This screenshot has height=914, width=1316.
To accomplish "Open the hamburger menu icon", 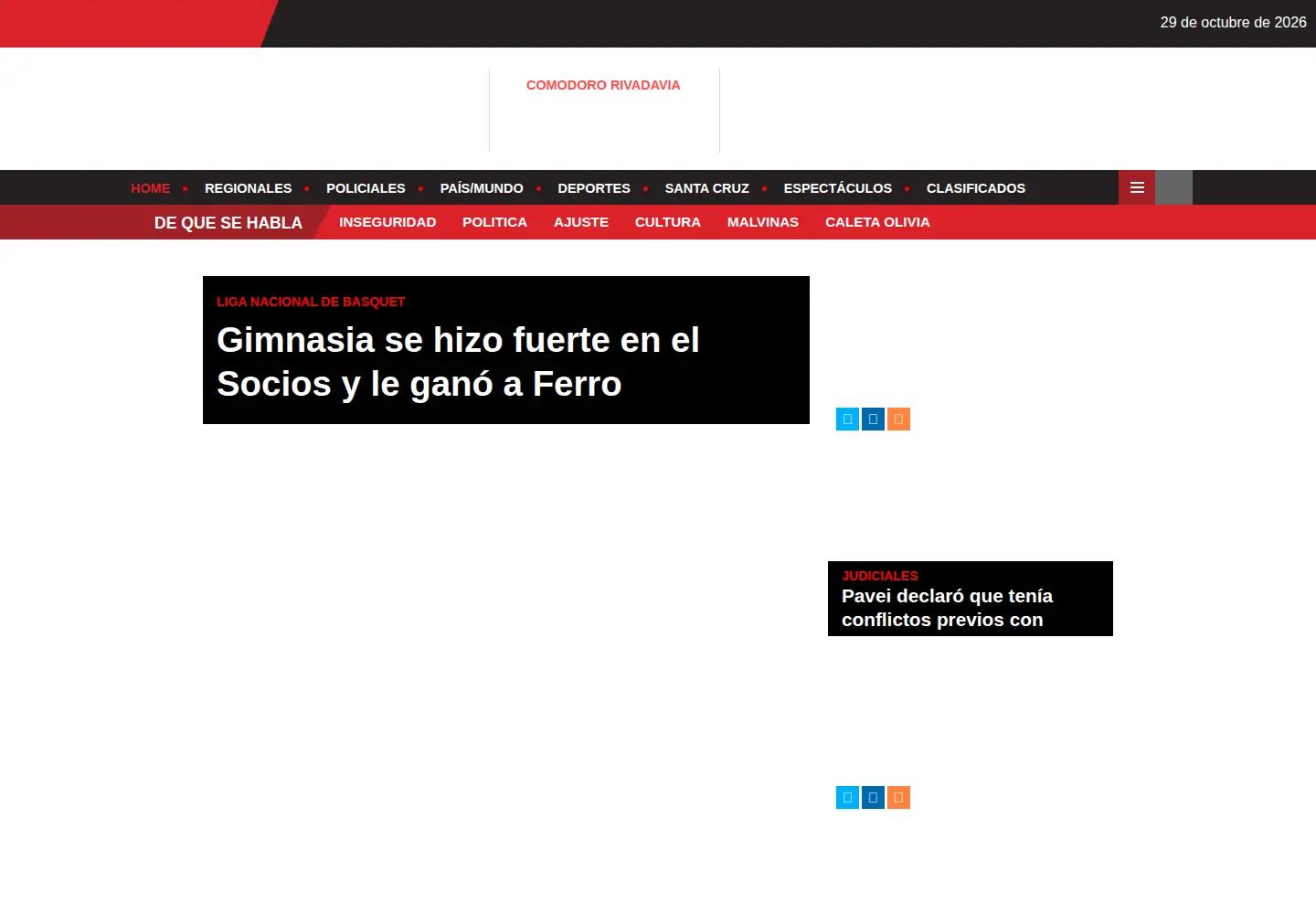I will click(1137, 187).
